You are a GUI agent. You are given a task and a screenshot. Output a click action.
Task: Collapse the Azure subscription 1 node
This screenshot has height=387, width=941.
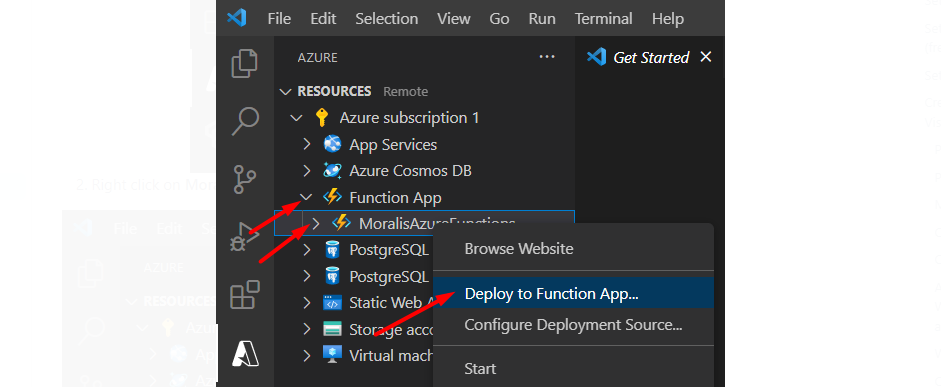click(x=296, y=118)
